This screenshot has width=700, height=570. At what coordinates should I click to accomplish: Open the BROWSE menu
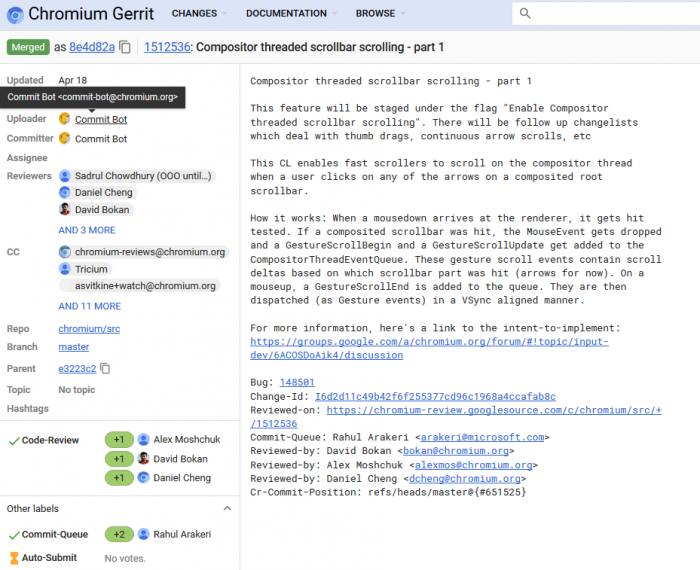click(x=375, y=14)
